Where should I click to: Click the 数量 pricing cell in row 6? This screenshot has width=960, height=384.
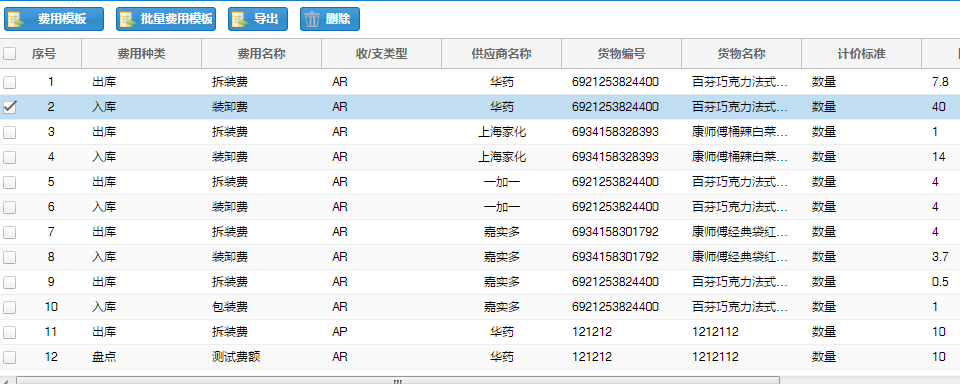[824, 207]
